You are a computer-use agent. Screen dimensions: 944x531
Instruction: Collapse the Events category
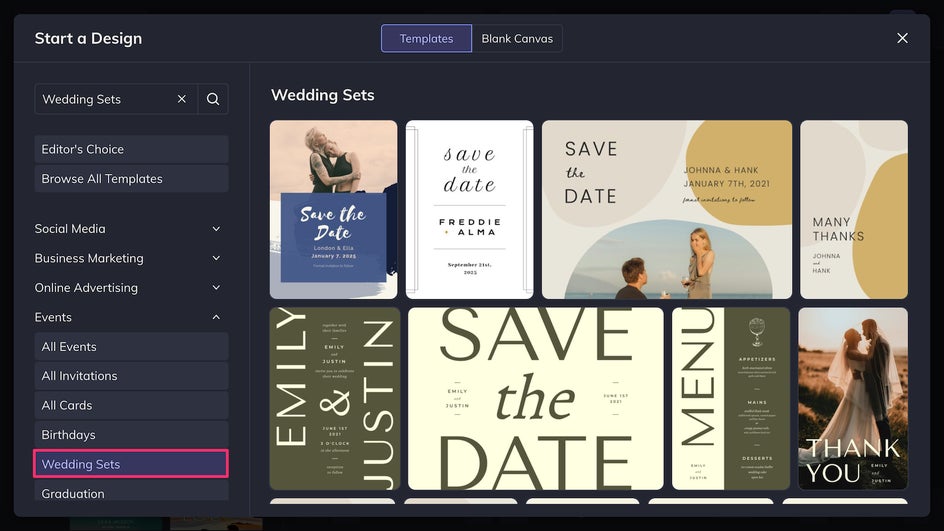[x=128, y=317]
